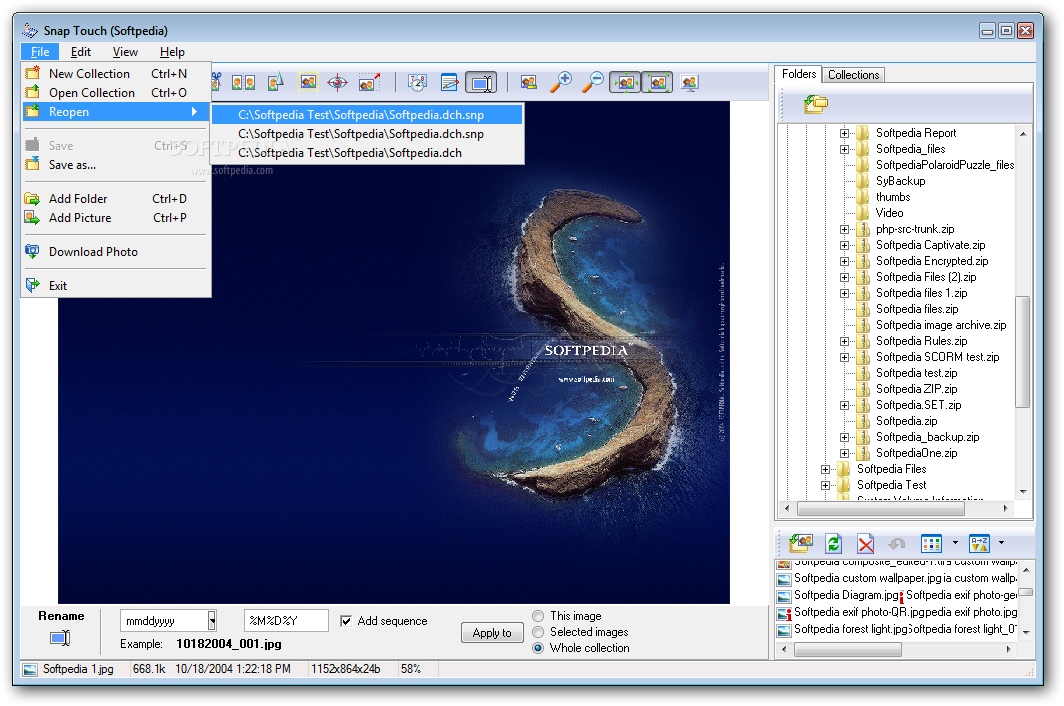Image resolution: width=1064 pixels, height=706 pixels.
Task: Expand the php-src-trunk.zip node
Action: click(x=844, y=229)
